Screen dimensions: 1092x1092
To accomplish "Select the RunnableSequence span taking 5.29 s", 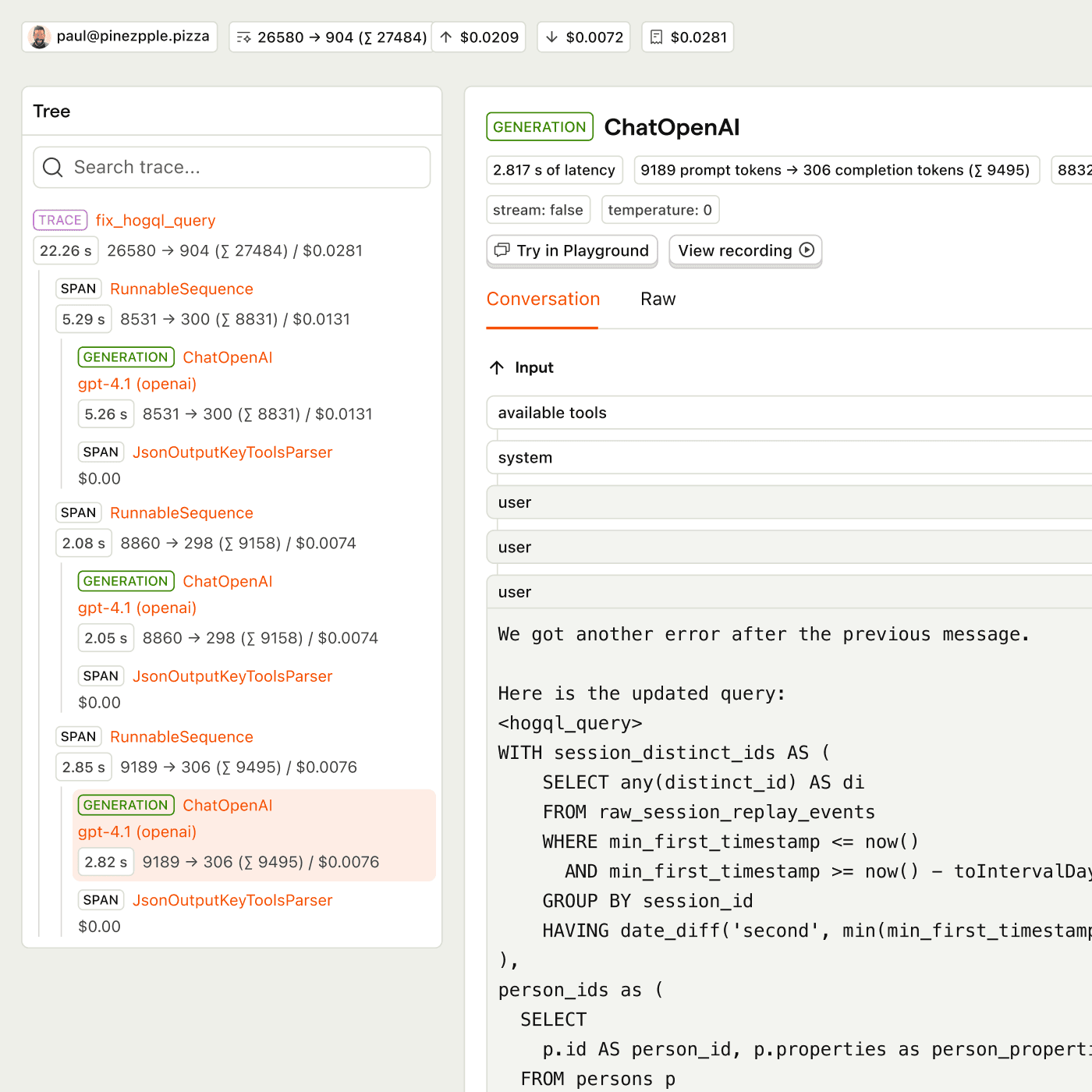I will pos(182,289).
